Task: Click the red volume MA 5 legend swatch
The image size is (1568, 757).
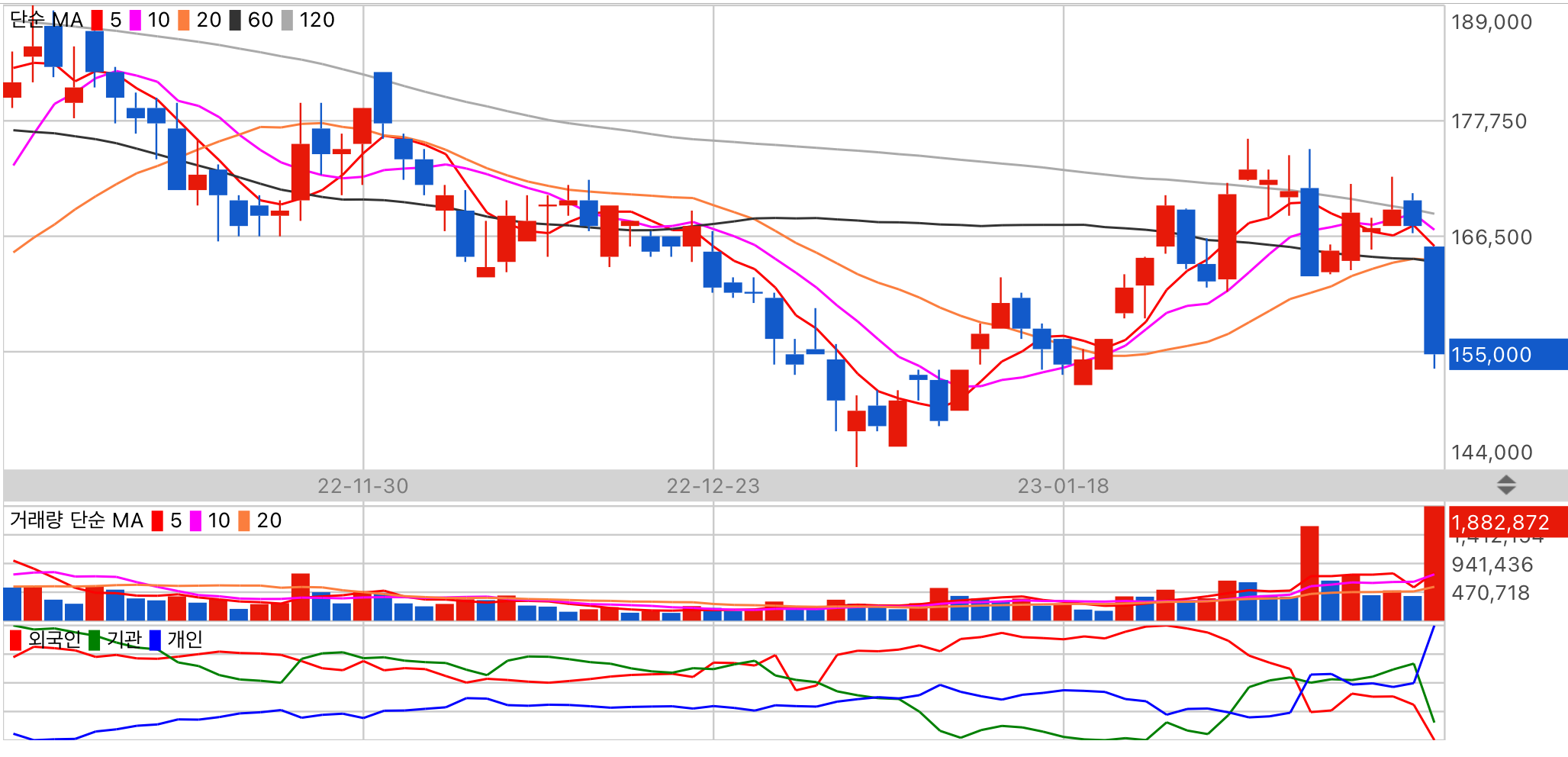Action: pos(157,521)
